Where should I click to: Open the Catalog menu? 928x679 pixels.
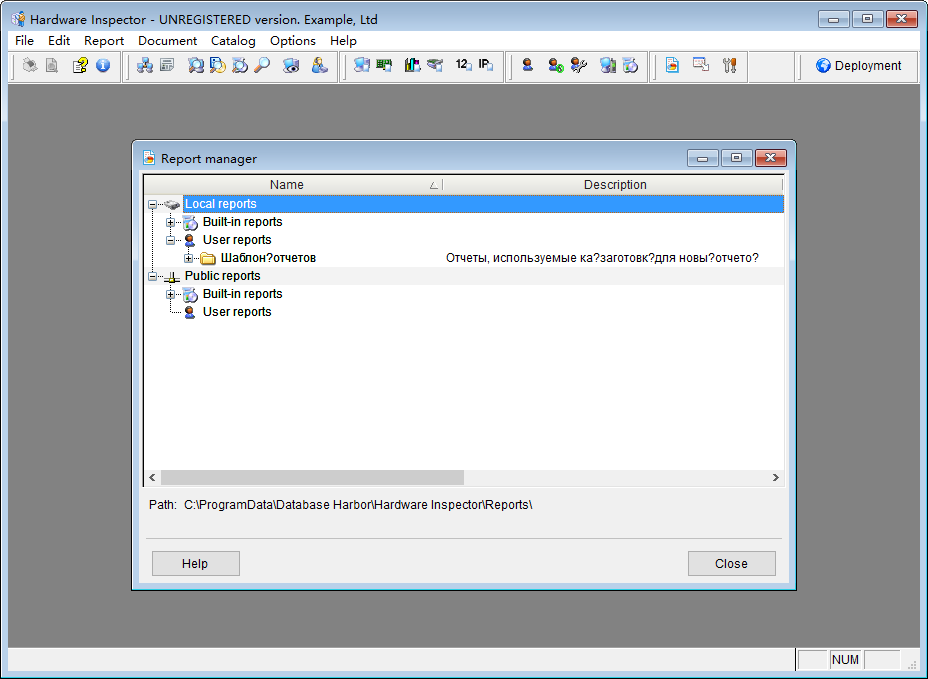(233, 41)
